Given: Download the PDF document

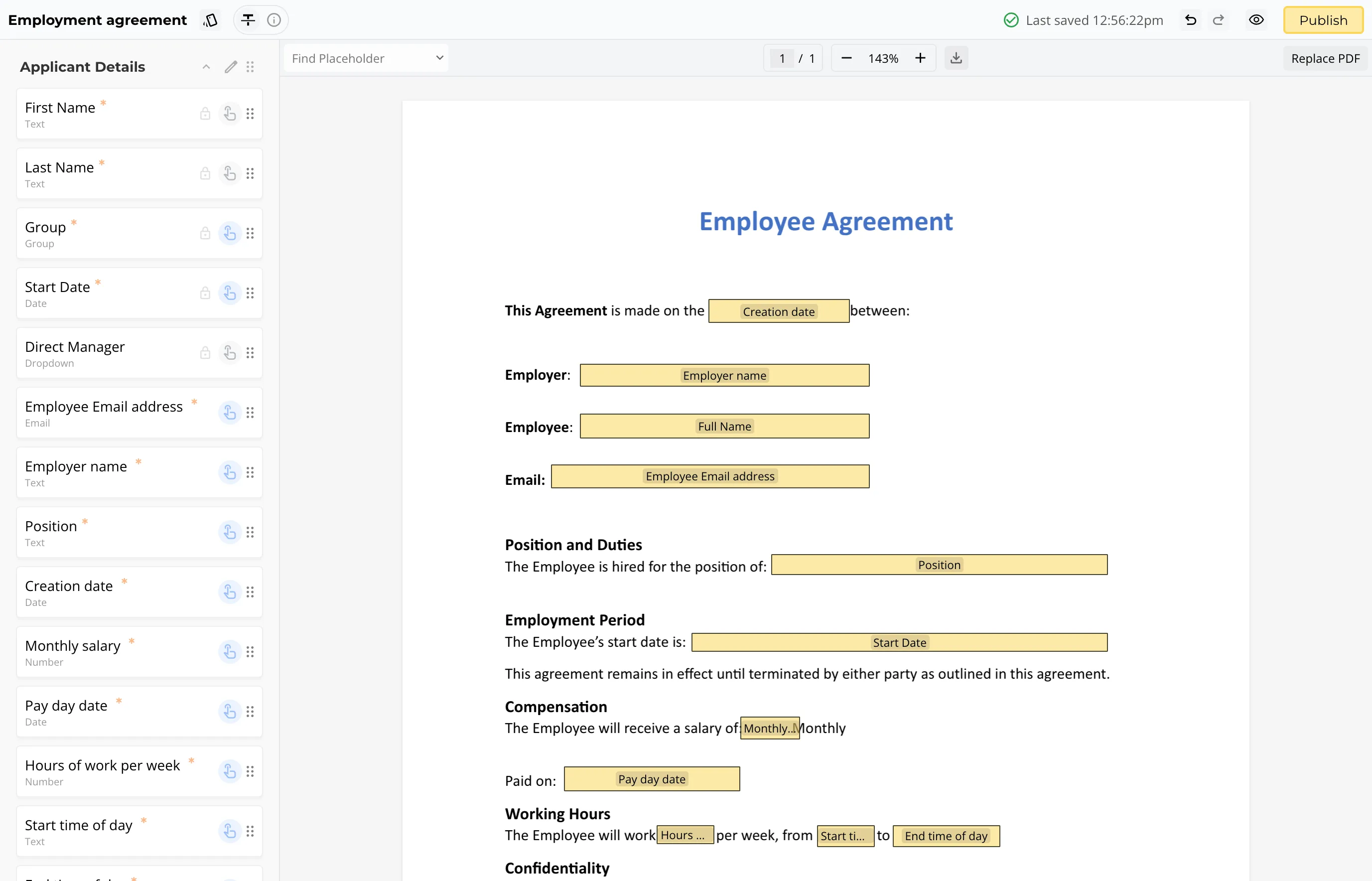Looking at the screenshot, I should [956, 58].
